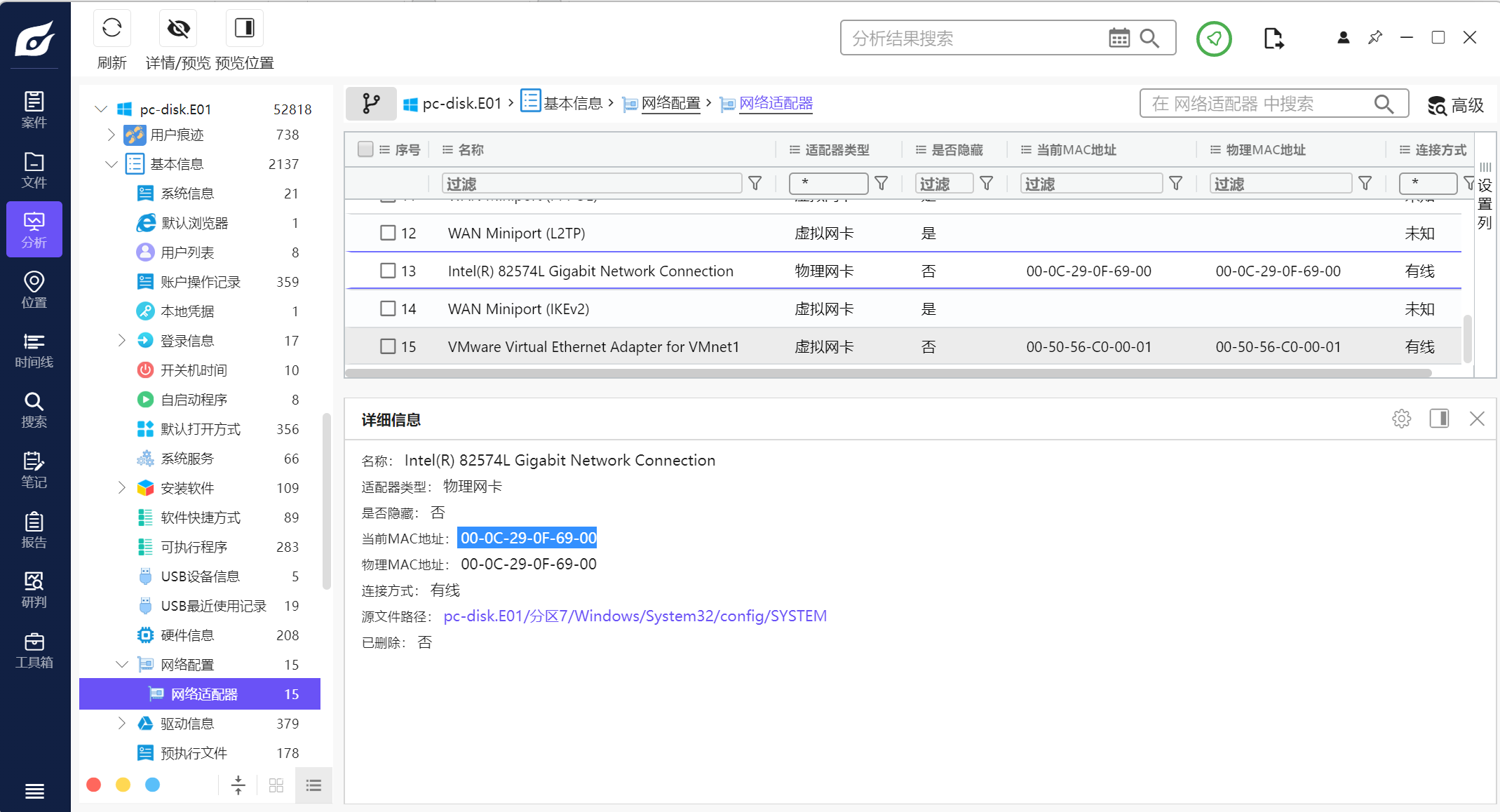Collapse the 网络配置 tree node
The width and height of the screenshot is (1500, 812).
[121, 665]
